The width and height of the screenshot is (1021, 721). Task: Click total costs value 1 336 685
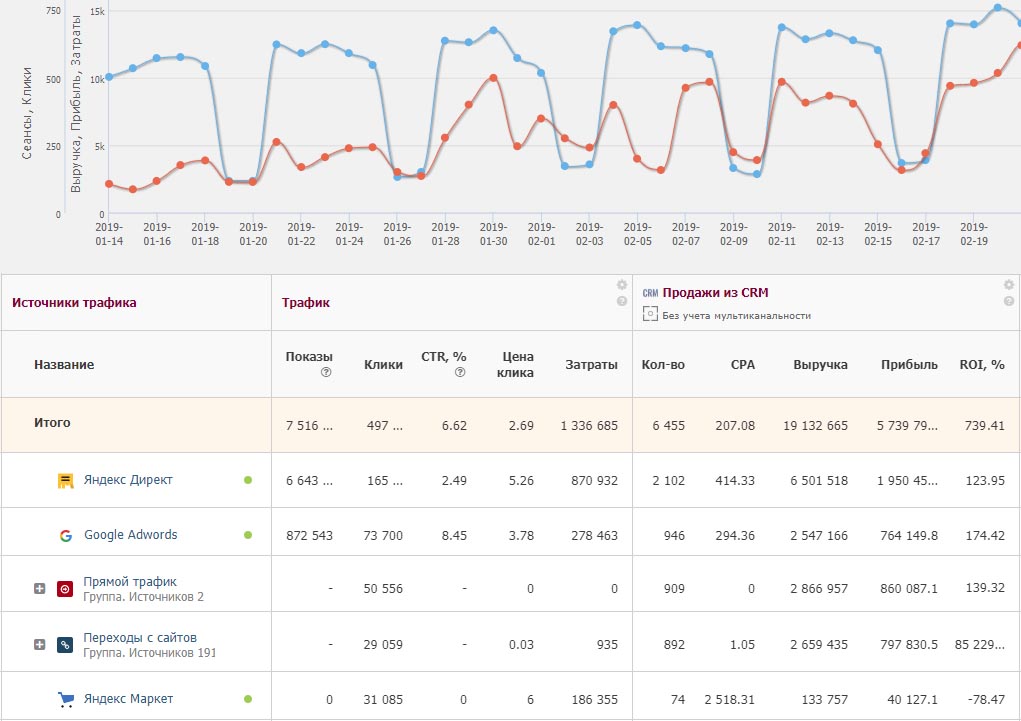589,425
